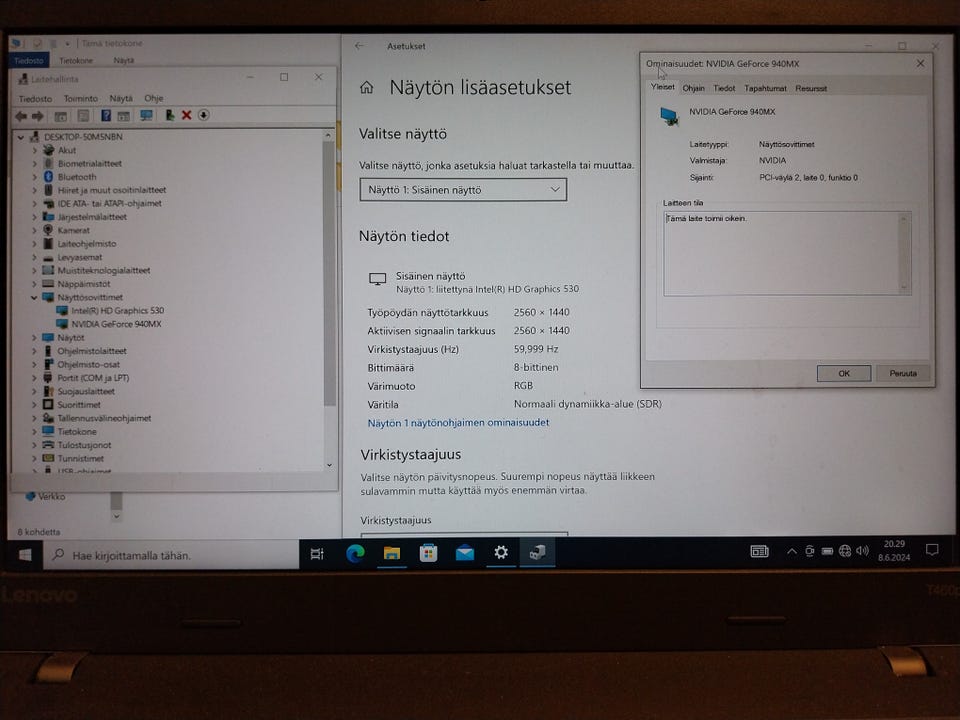Open the blue question mark Help toolbar icon

point(106,115)
